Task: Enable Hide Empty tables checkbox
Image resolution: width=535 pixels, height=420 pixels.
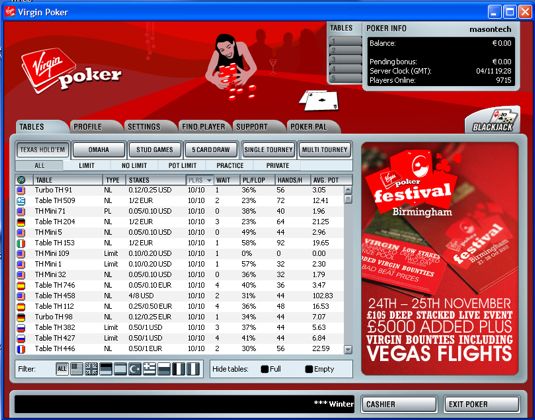Action: coord(309,369)
